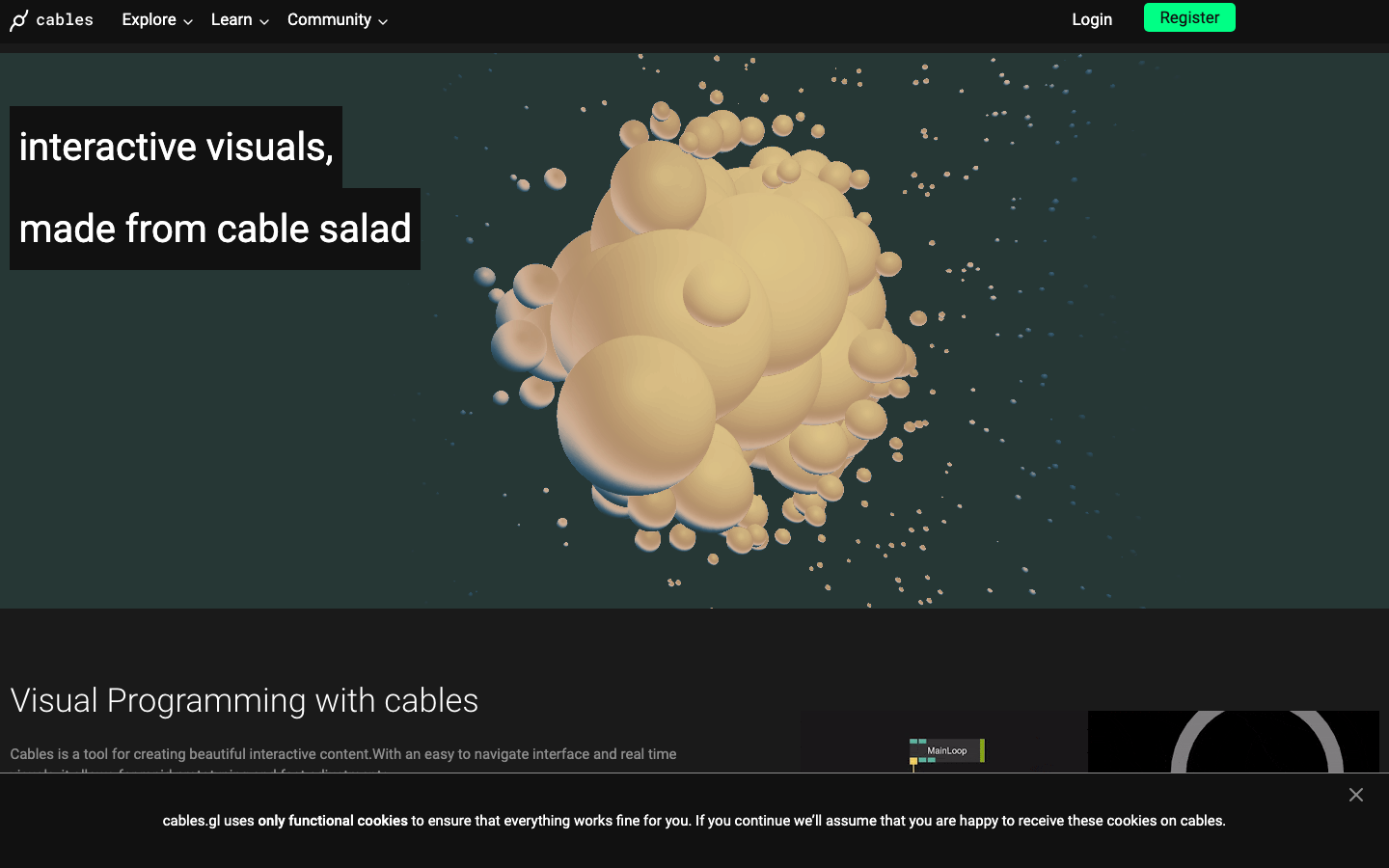This screenshot has width=1389, height=868.
Task: Click the 'Visual Programming with cables' heading
Action: (x=244, y=700)
